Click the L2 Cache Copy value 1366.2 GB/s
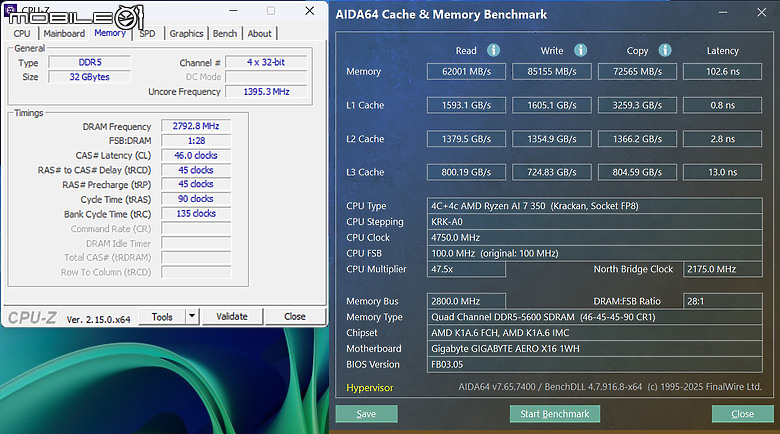Viewport: 780px width, 434px height. [637, 139]
